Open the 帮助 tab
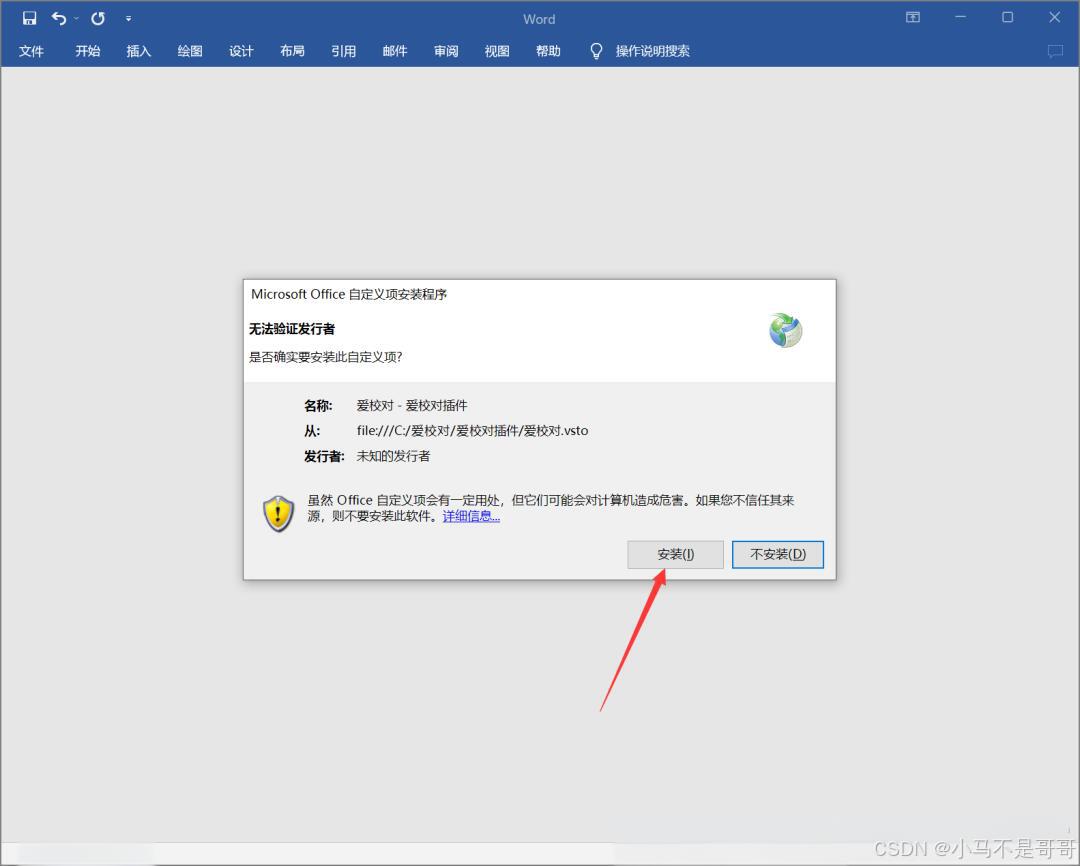1080x866 pixels. pyautogui.click(x=548, y=51)
